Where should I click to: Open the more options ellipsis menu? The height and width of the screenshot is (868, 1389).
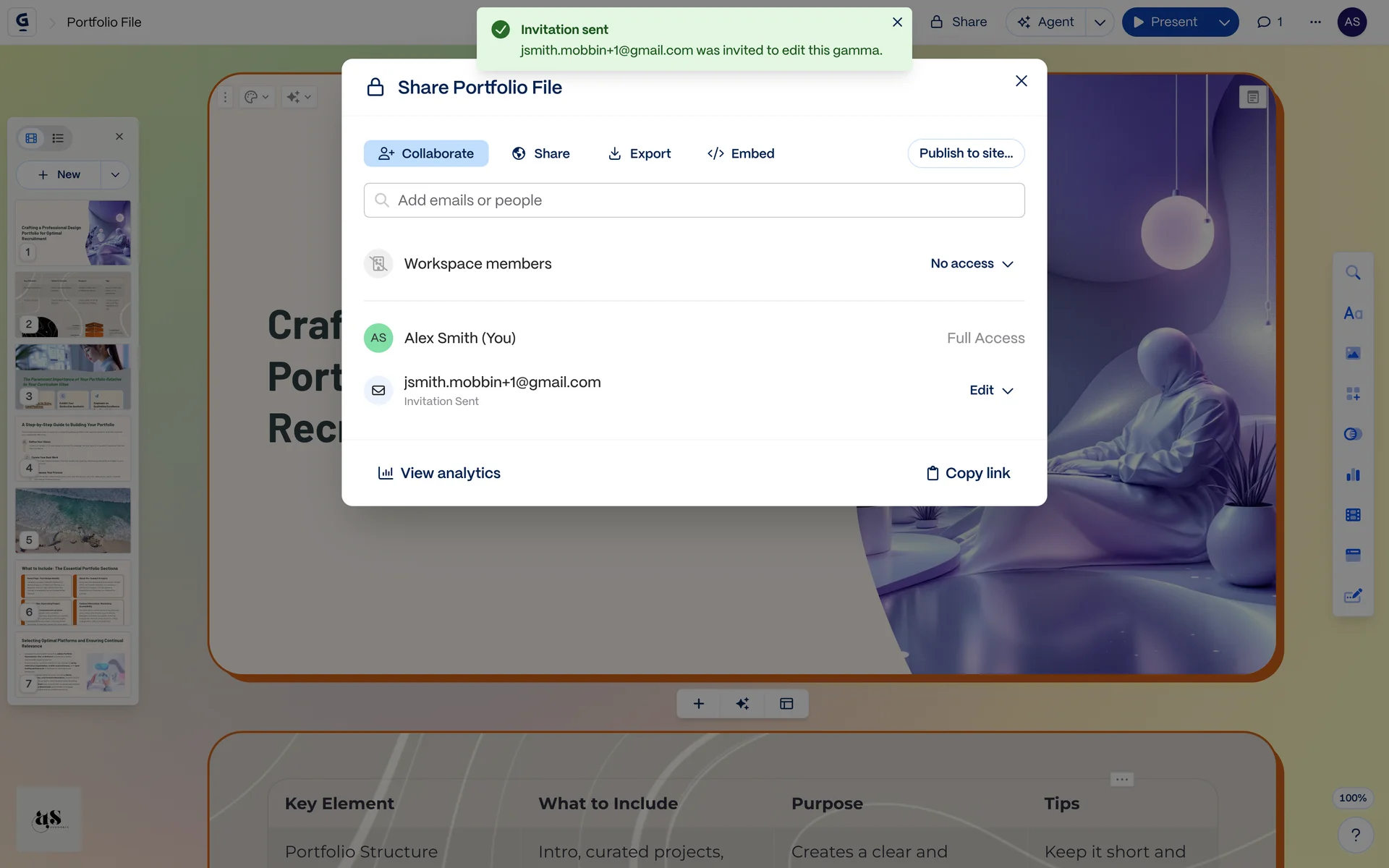tap(1315, 22)
